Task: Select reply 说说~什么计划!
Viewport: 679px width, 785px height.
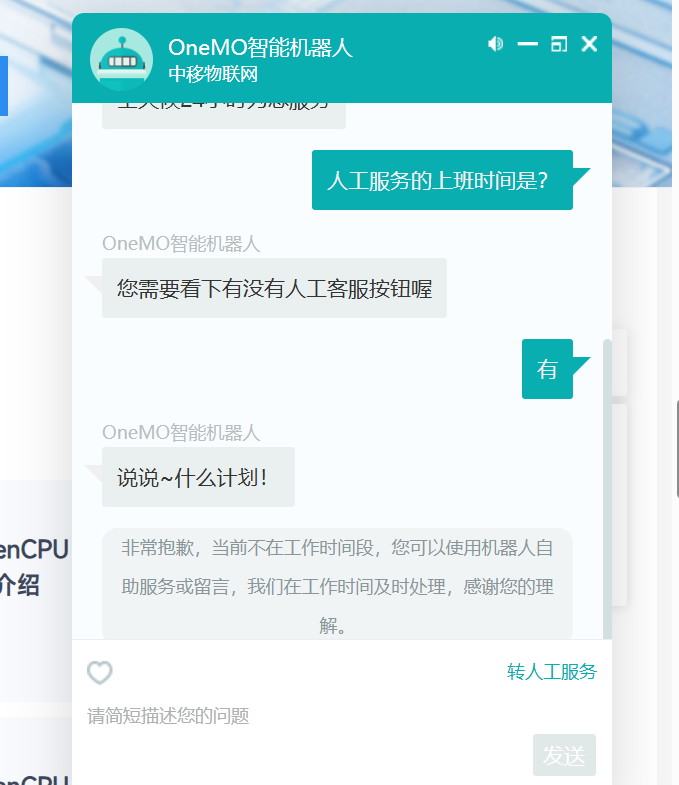Action: coord(198,477)
